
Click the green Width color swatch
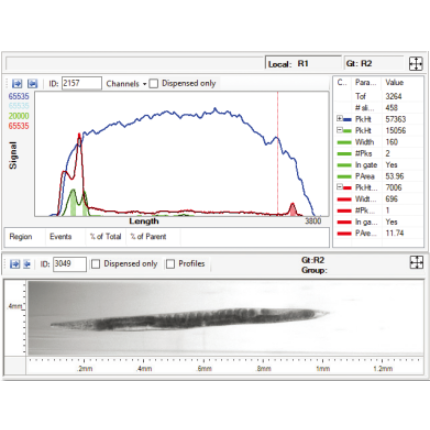pos(344,142)
